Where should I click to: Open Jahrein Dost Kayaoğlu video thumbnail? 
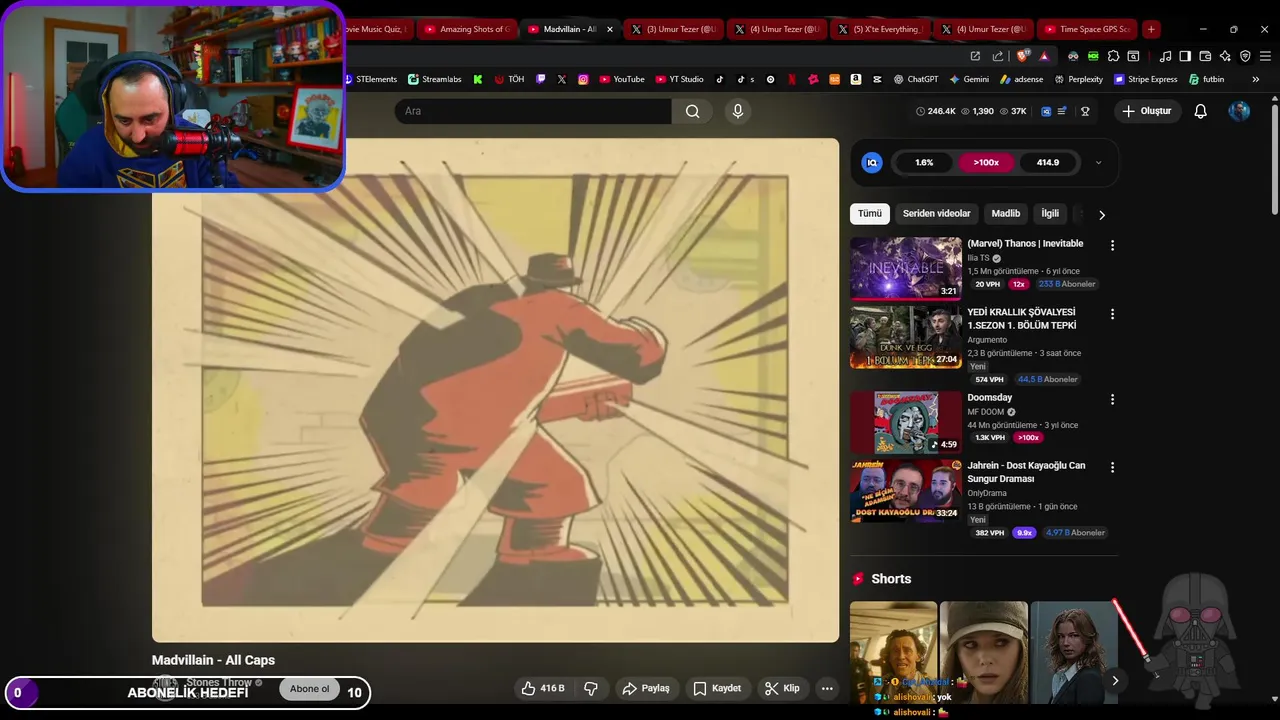click(x=906, y=490)
